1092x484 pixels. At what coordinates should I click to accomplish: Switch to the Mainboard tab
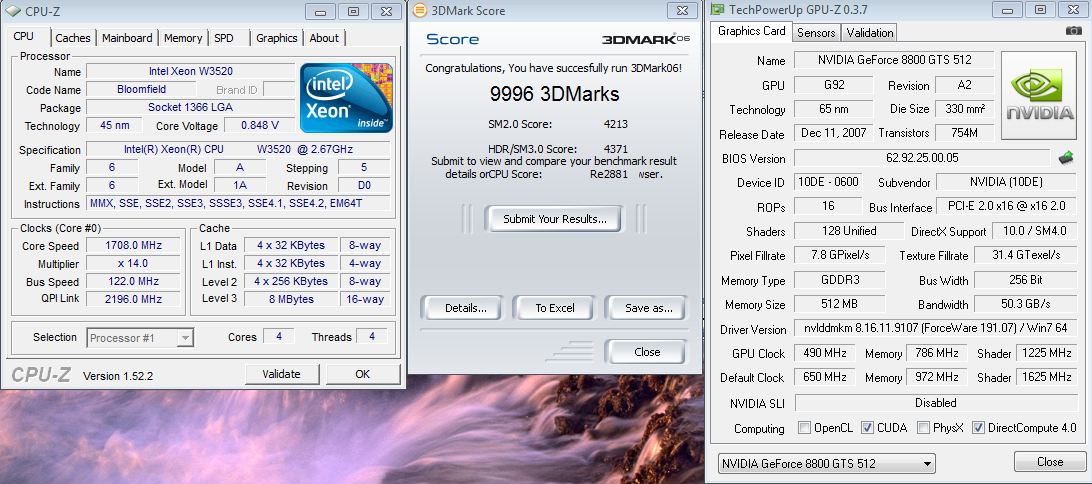(127, 38)
